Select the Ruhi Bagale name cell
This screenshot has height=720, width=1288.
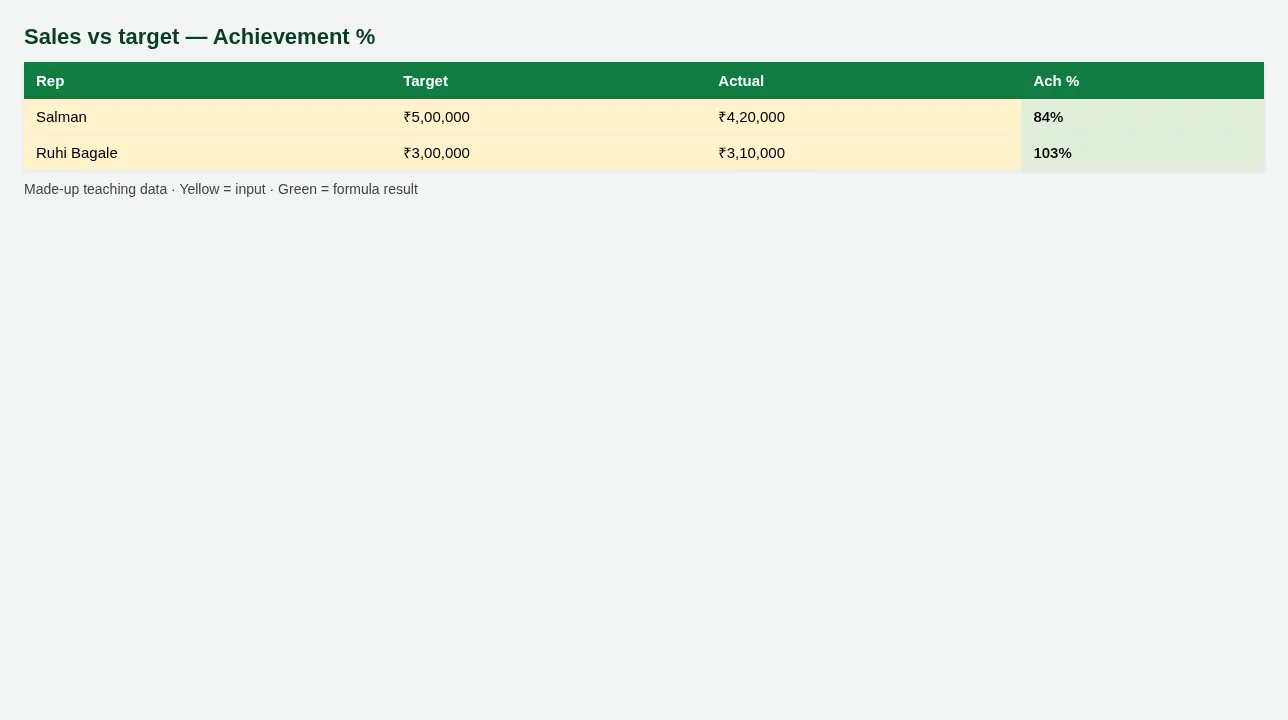[207, 153]
